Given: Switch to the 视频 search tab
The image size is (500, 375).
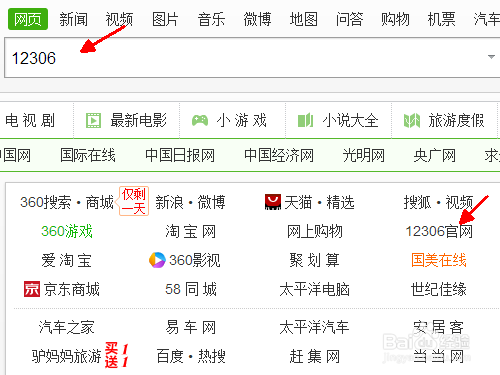Looking at the screenshot, I should pos(119,19).
